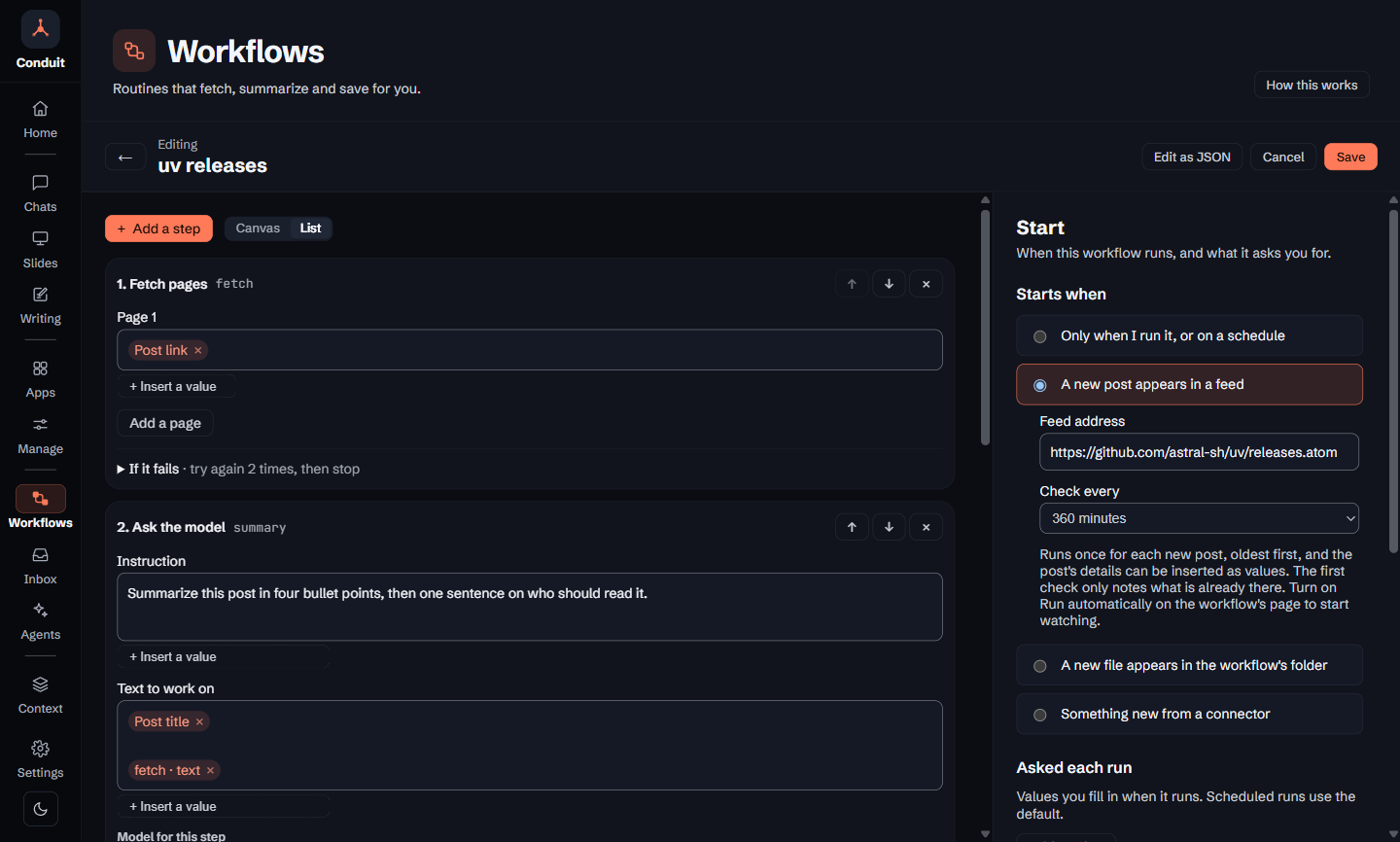Expand the If it fails section
This screenshot has width=1400, height=842.
[238, 470]
